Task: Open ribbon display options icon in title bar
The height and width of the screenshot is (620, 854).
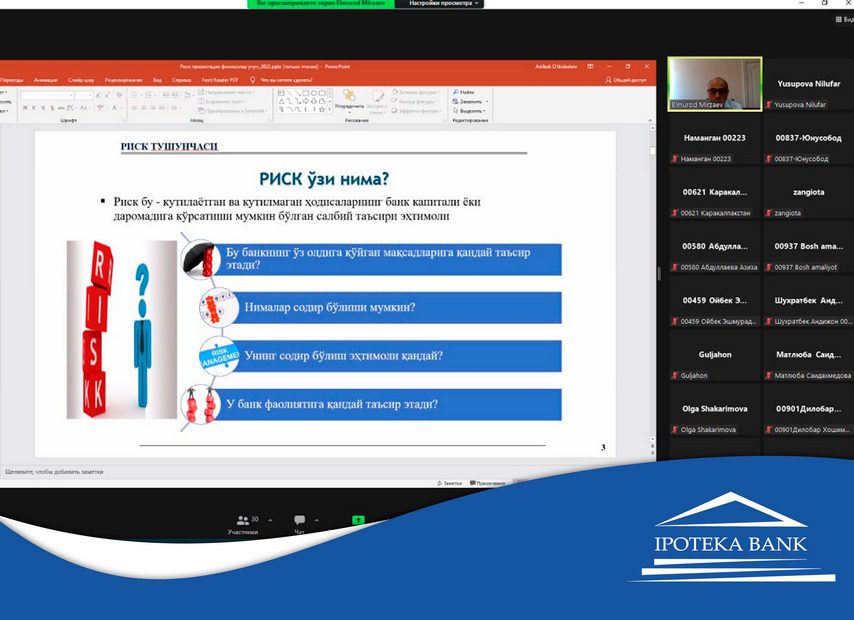Action: pyautogui.click(x=590, y=66)
